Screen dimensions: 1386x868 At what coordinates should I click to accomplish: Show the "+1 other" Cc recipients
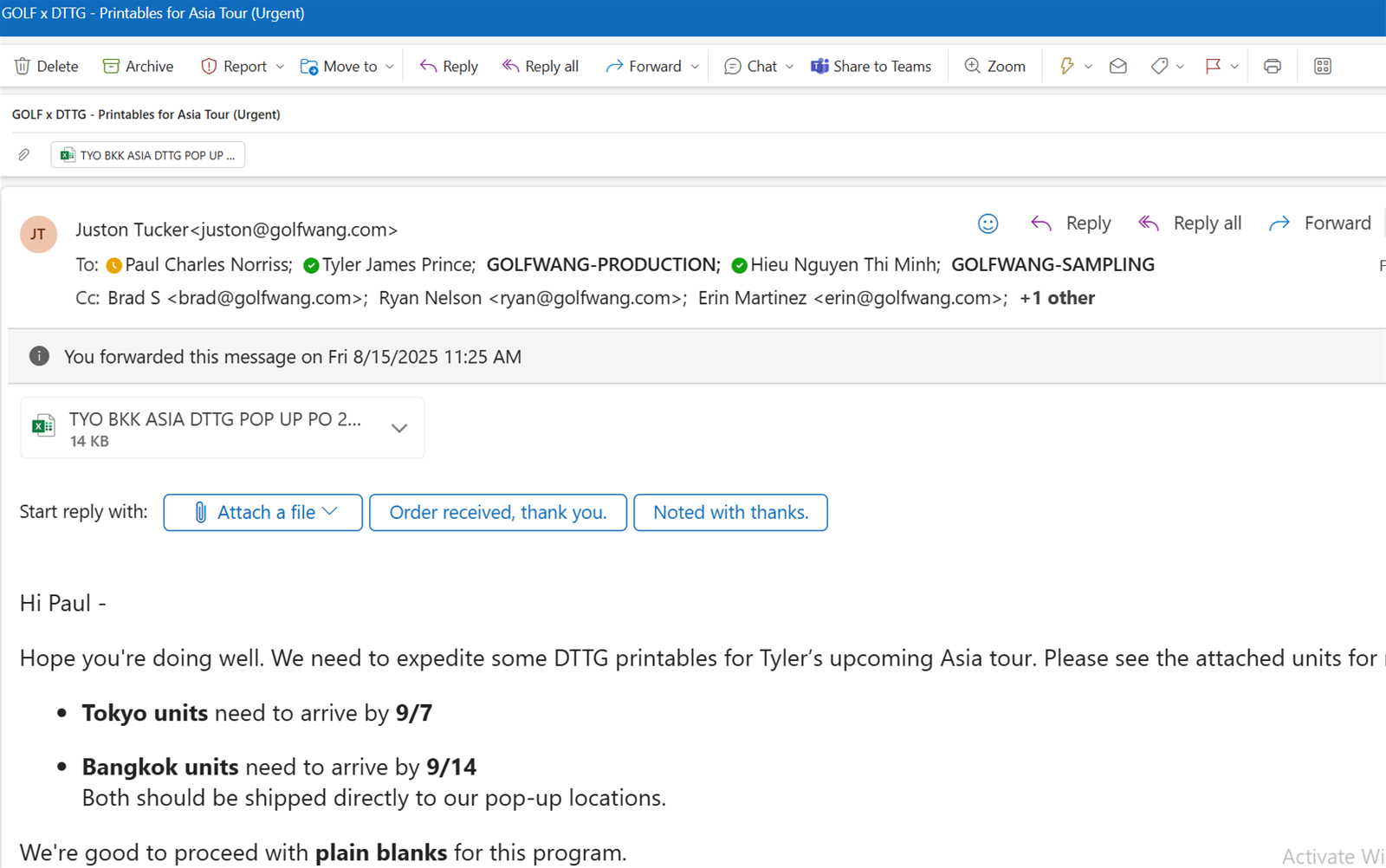pyautogui.click(x=1057, y=298)
